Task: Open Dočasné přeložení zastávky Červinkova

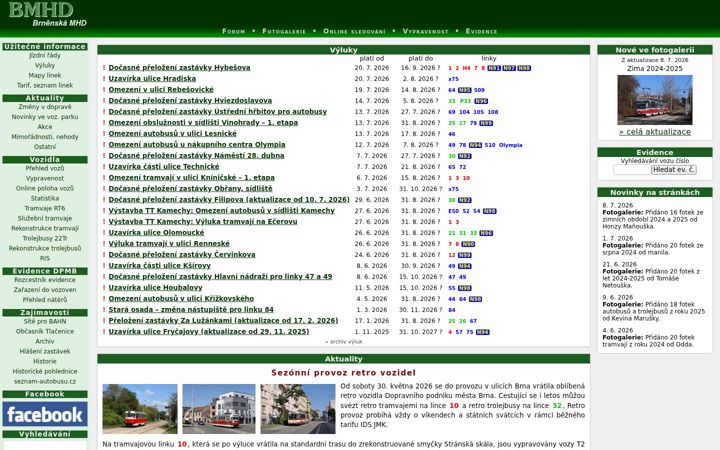Action: [182, 255]
